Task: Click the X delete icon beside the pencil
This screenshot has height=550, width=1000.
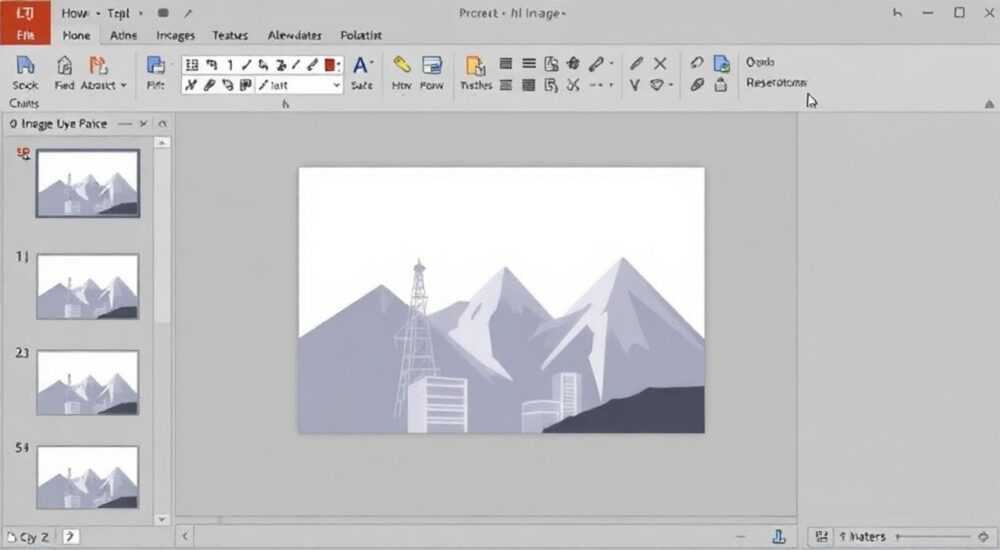Action: point(660,63)
